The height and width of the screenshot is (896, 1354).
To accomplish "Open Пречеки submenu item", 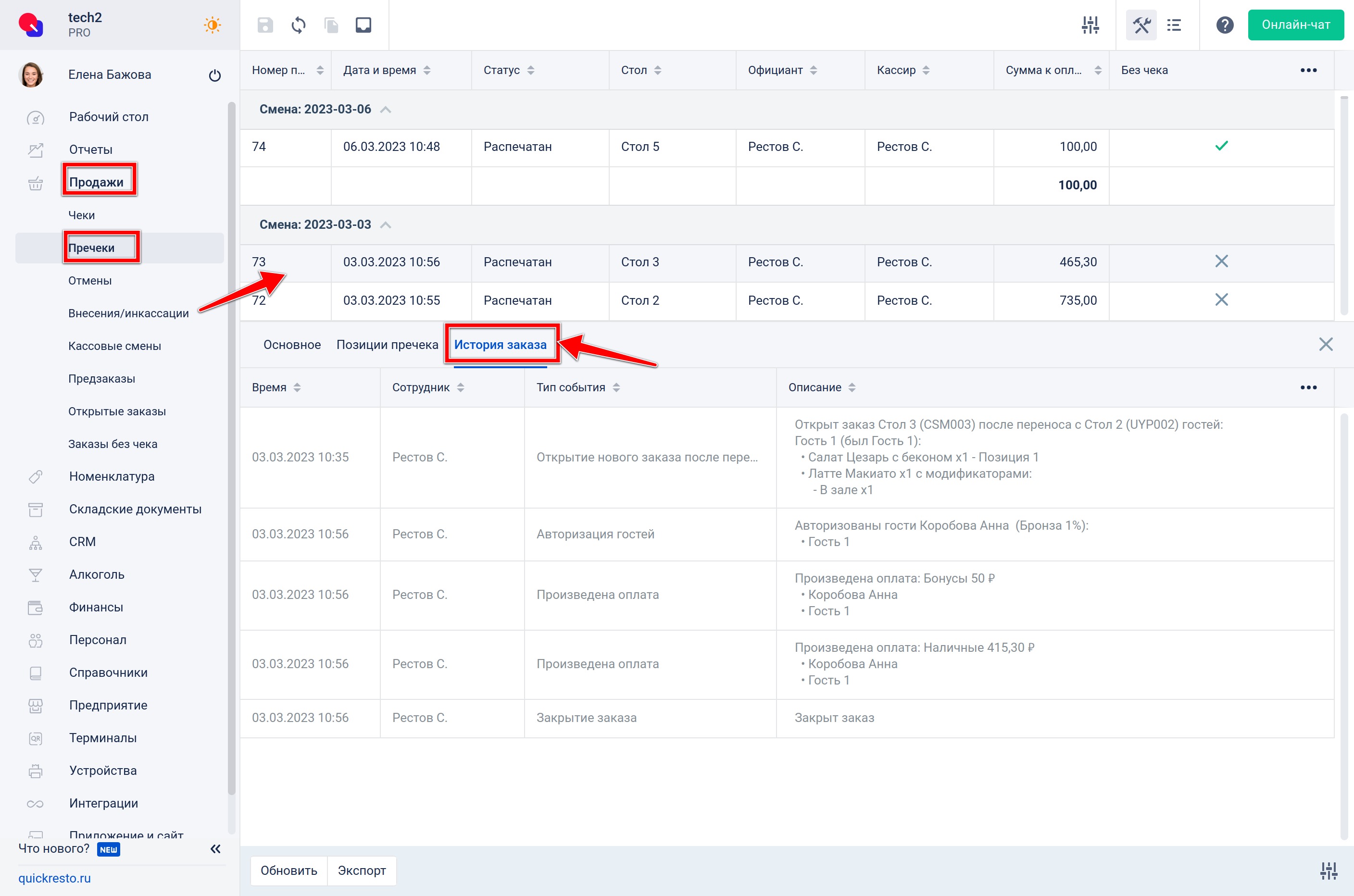I will pyautogui.click(x=91, y=248).
